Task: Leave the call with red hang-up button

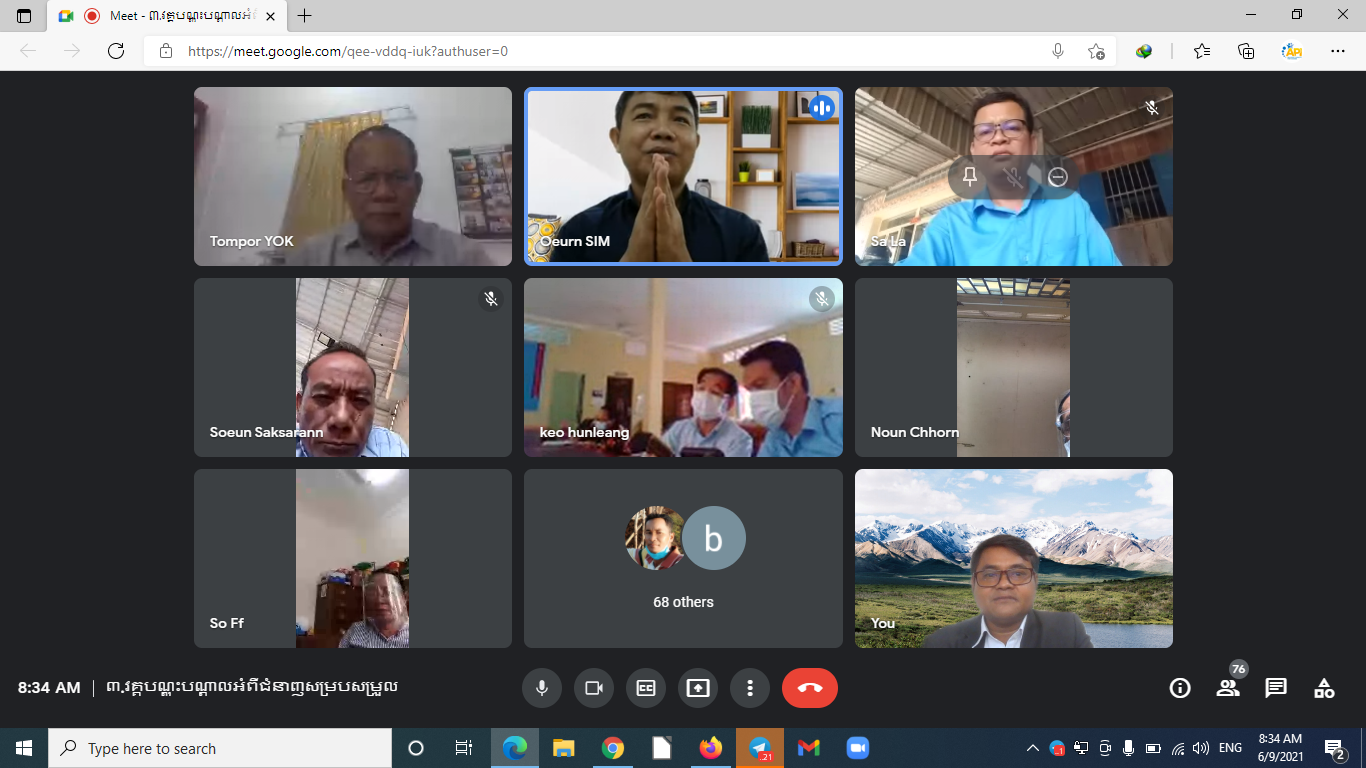Action: coord(810,688)
